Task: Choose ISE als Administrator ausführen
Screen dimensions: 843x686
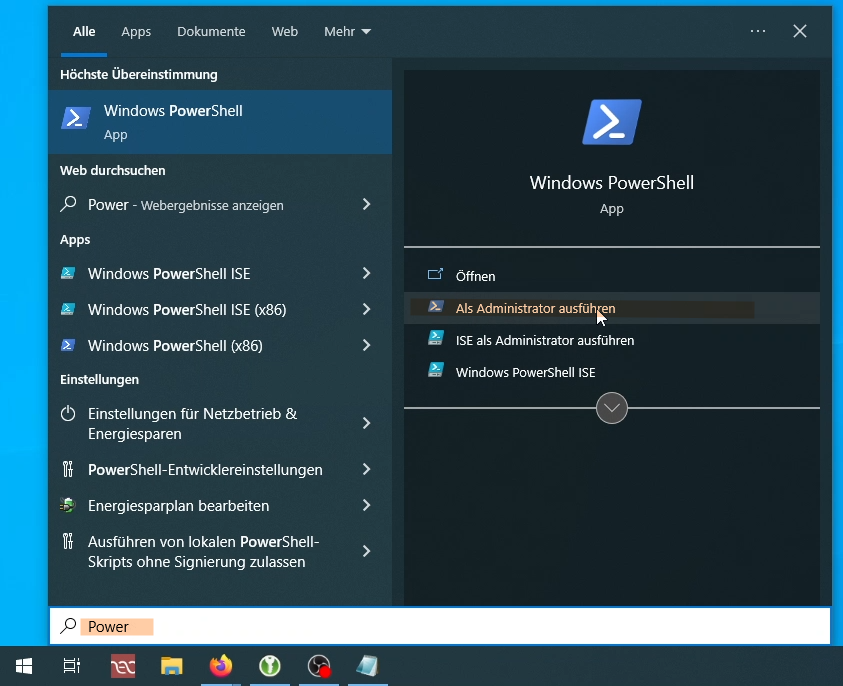Action: pos(612,340)
